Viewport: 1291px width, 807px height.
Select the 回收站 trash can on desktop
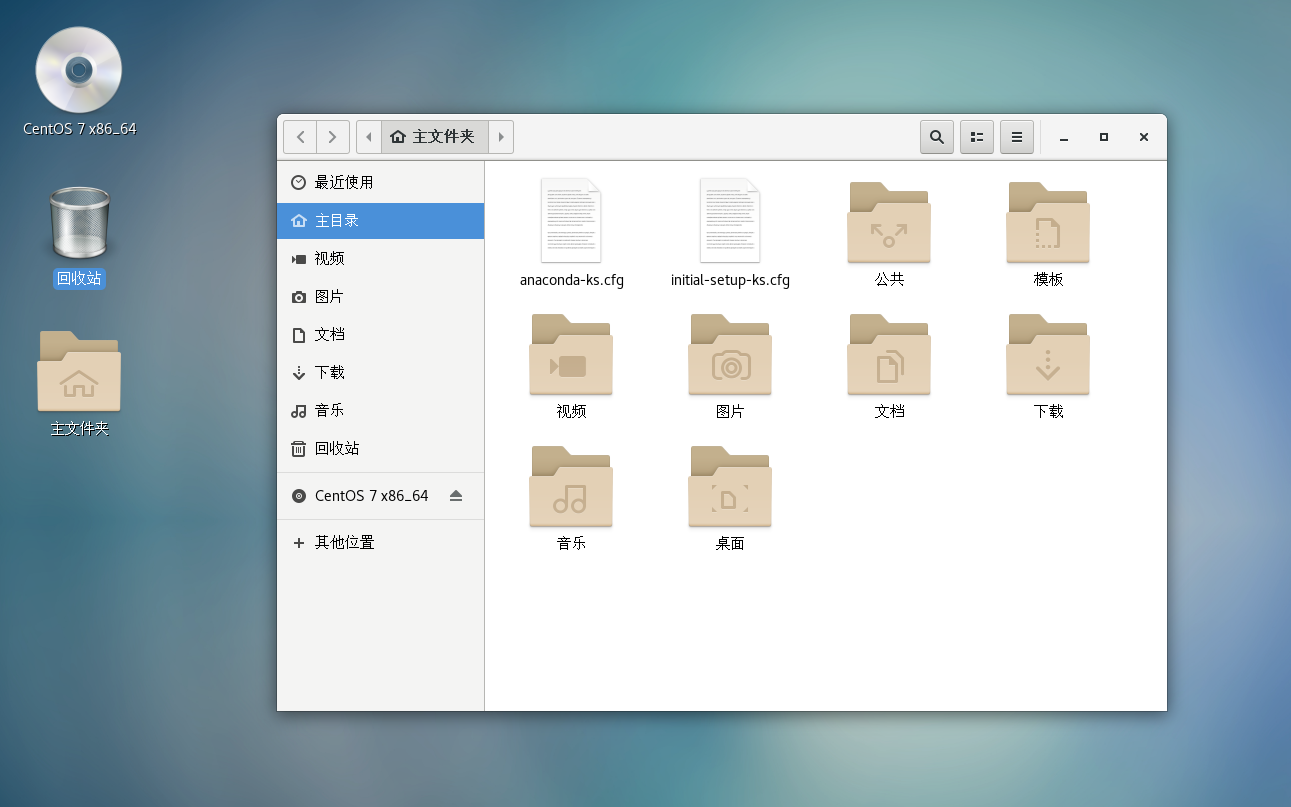pos(79,223)
